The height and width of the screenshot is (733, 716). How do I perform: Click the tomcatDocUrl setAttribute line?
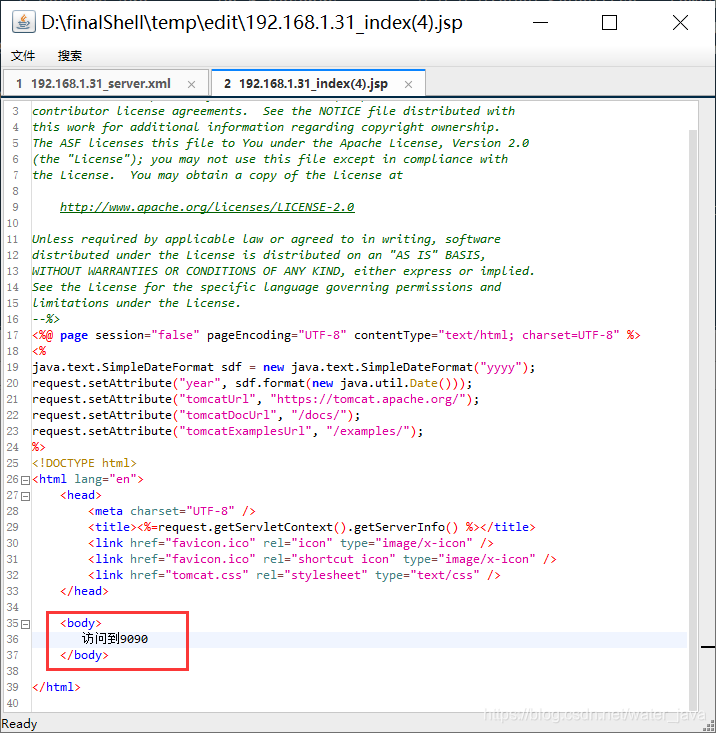196,415
